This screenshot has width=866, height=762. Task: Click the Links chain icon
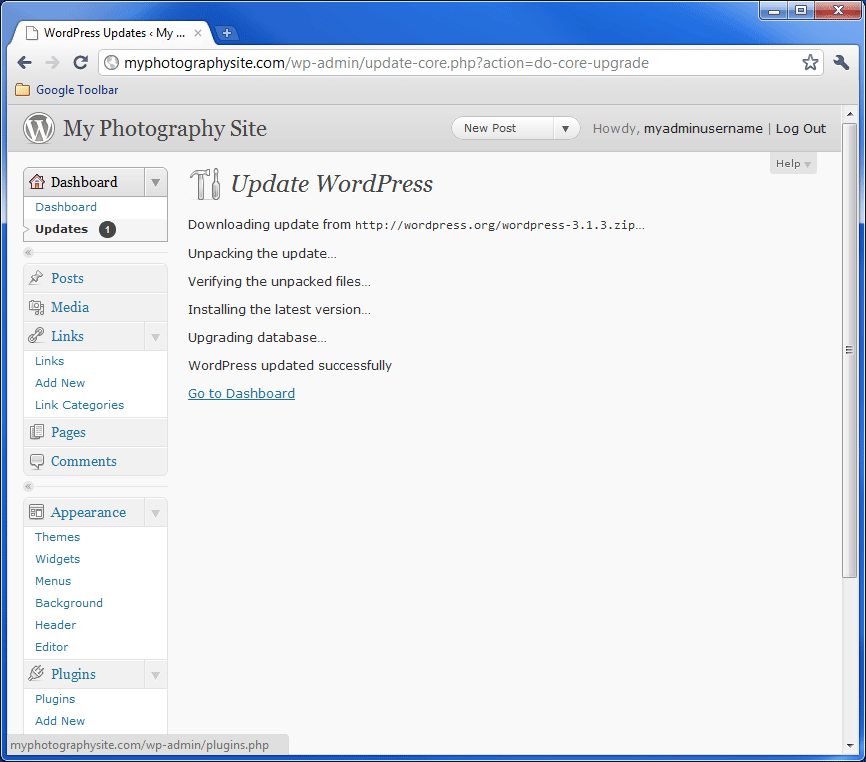[36, 336]
